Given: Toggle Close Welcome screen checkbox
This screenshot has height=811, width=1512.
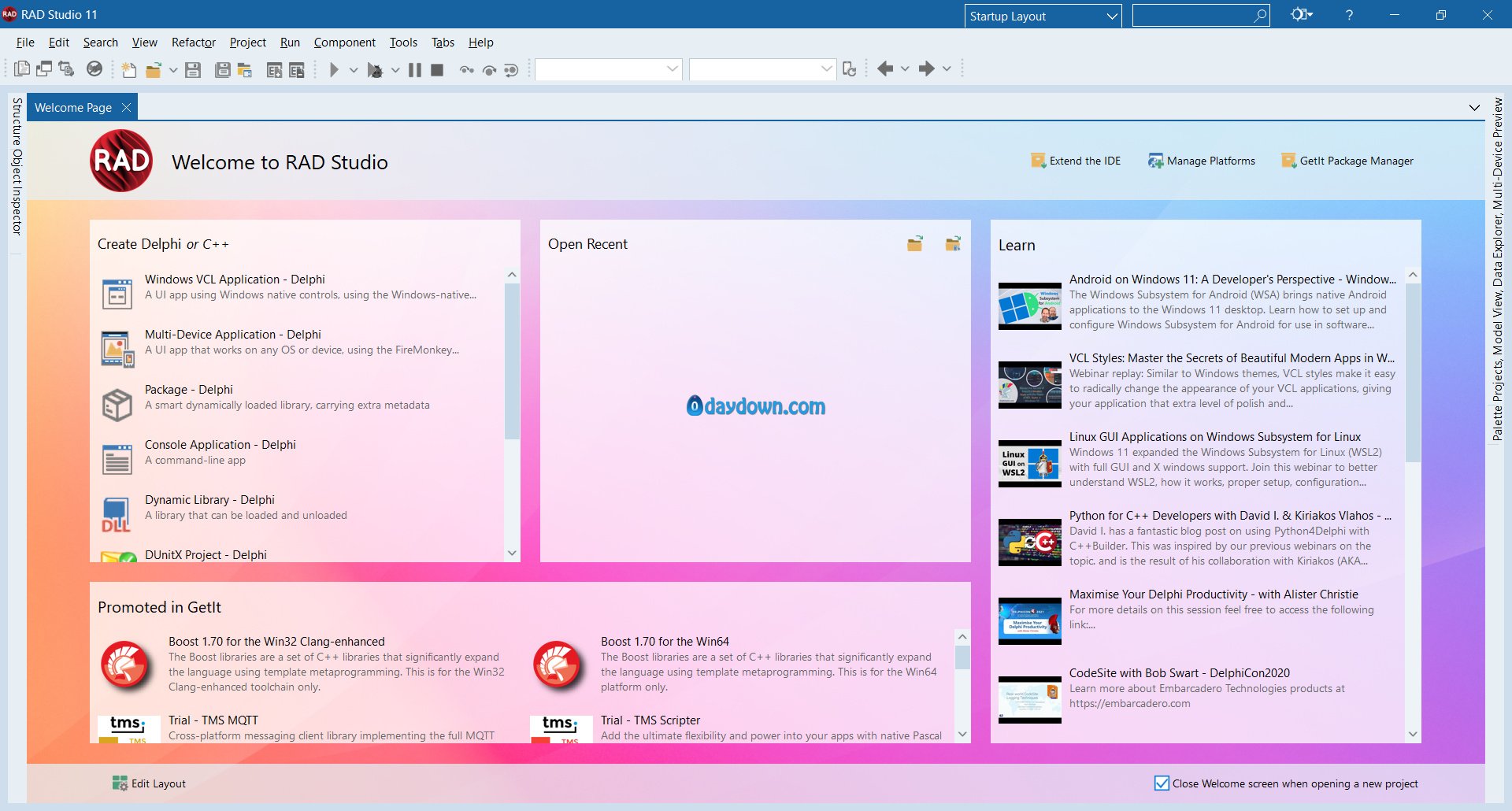Looking at the screenshot, I should [1162, 783].
